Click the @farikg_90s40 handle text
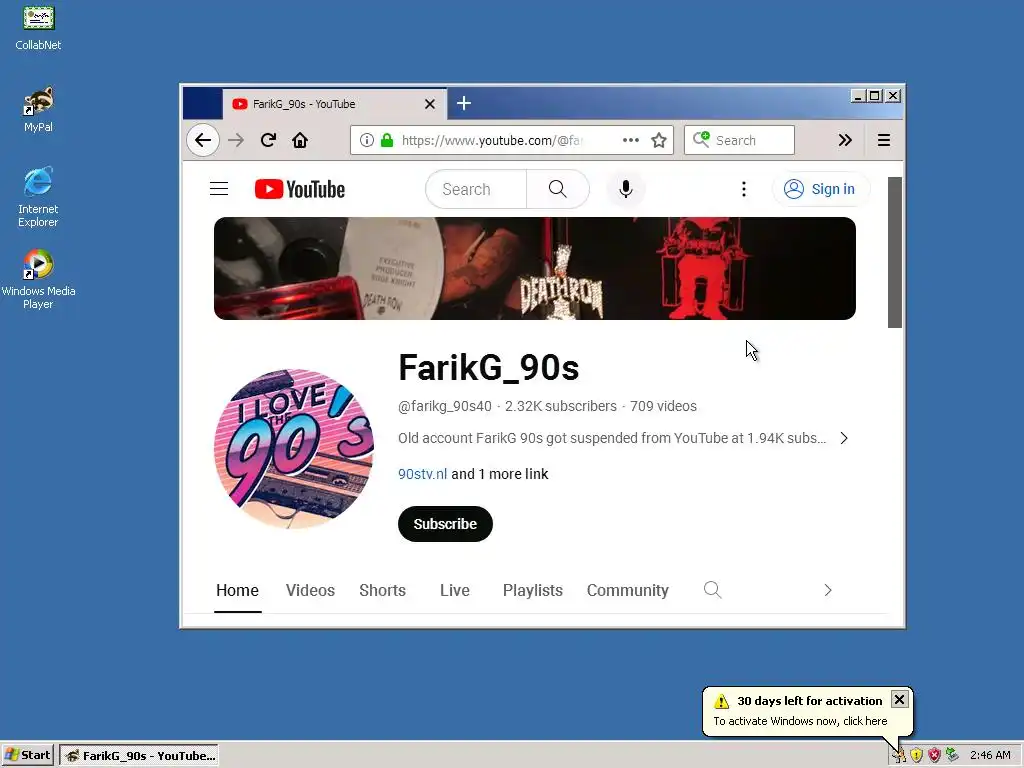1024x768 pixels. point(445,406)
